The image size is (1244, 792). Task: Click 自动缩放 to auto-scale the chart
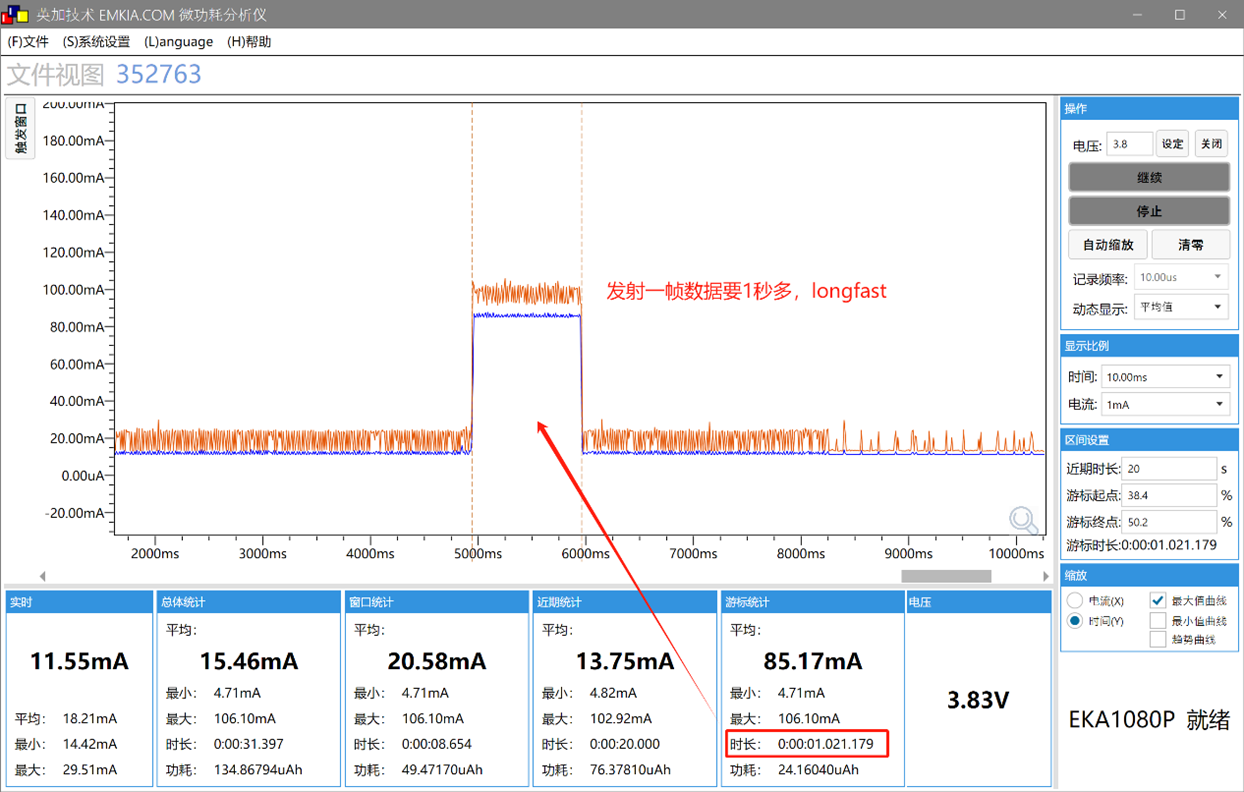pyautogui.click(x=1107, y=244)
